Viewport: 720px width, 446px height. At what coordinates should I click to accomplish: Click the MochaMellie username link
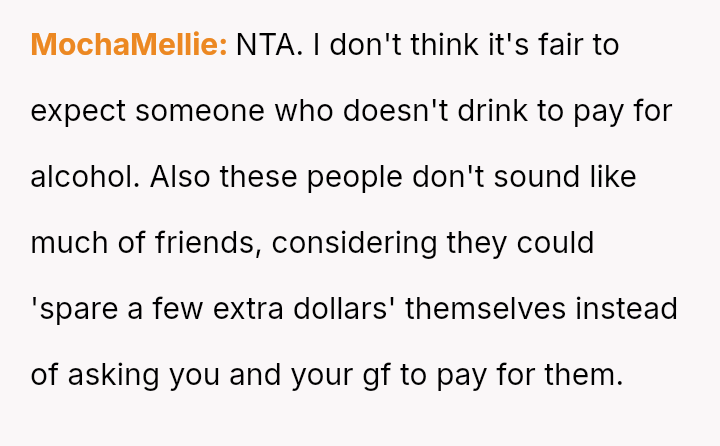[x=130, y=45]
